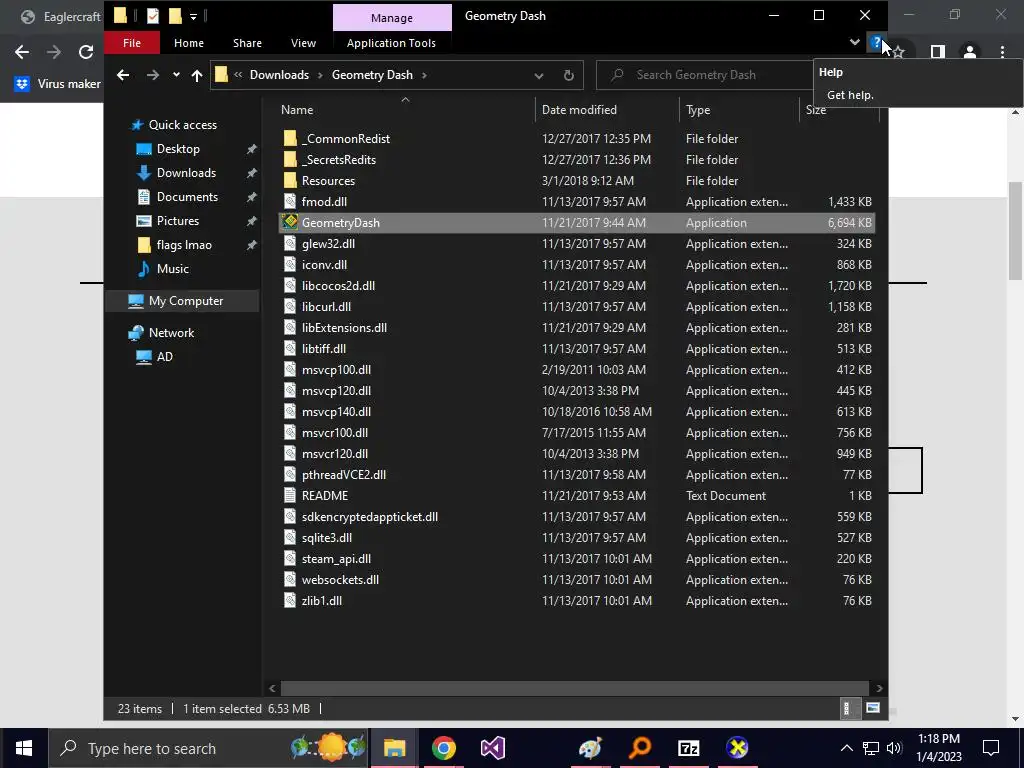Open Quick Access Toolbar customize dropdown
Image resolution: width=1024 pixels, height=768 pixels.
click(x=193, y=16)
